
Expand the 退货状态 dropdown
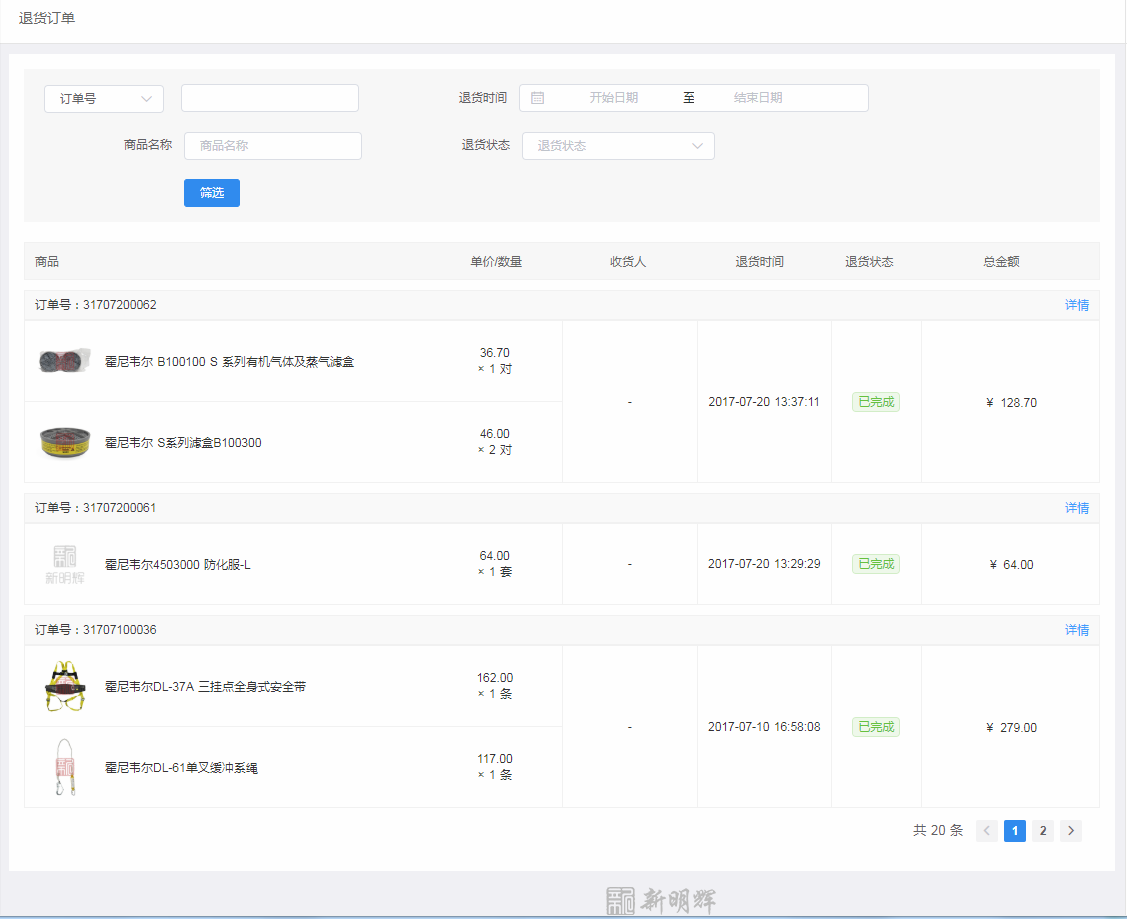point(618,146)
